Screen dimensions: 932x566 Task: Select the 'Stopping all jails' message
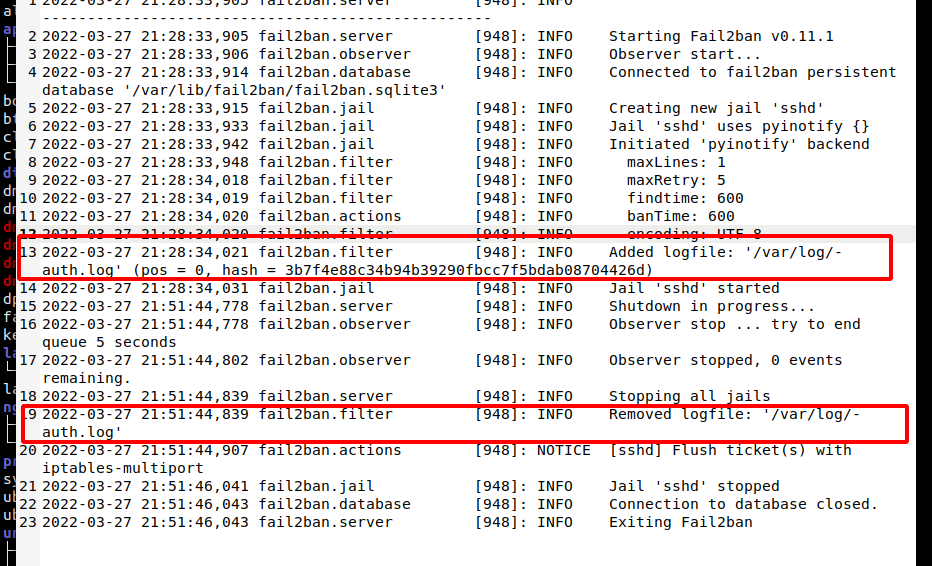[x=689, y=396]
